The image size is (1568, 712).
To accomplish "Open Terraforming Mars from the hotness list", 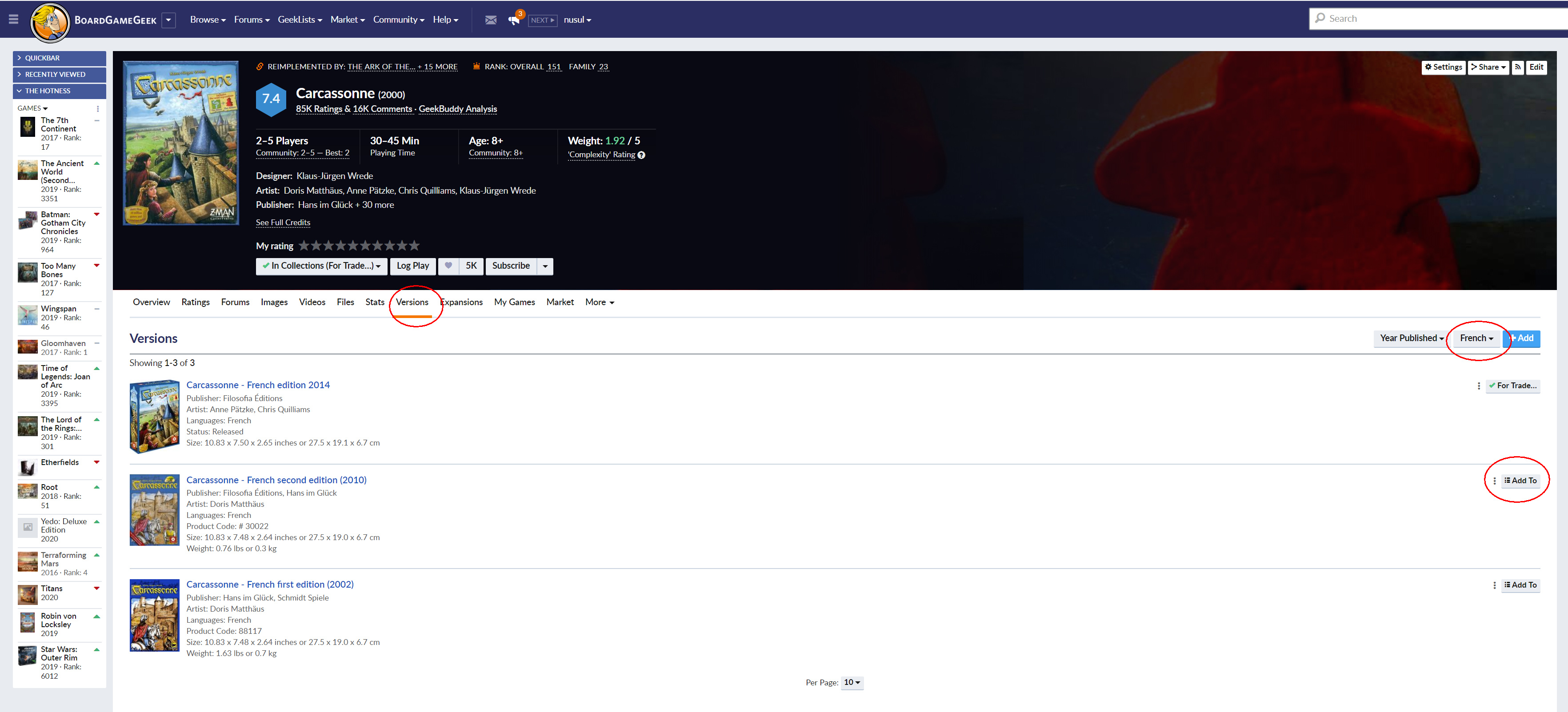I will (x=63, y=559).
